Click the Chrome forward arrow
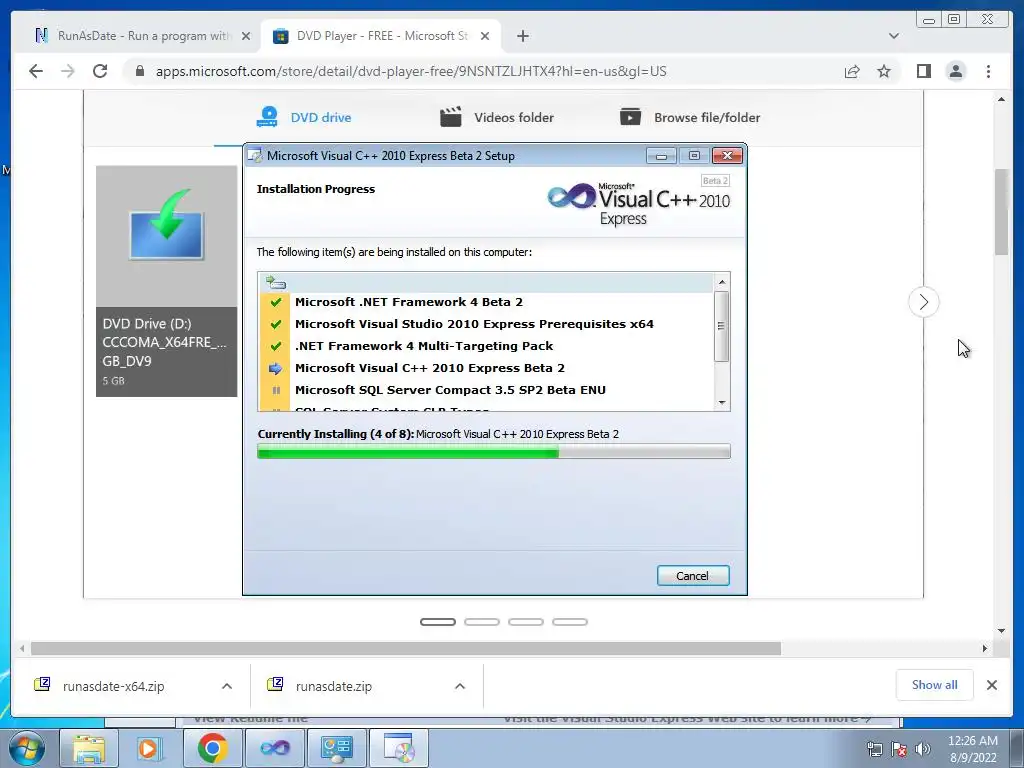 (x=68, y=71)
